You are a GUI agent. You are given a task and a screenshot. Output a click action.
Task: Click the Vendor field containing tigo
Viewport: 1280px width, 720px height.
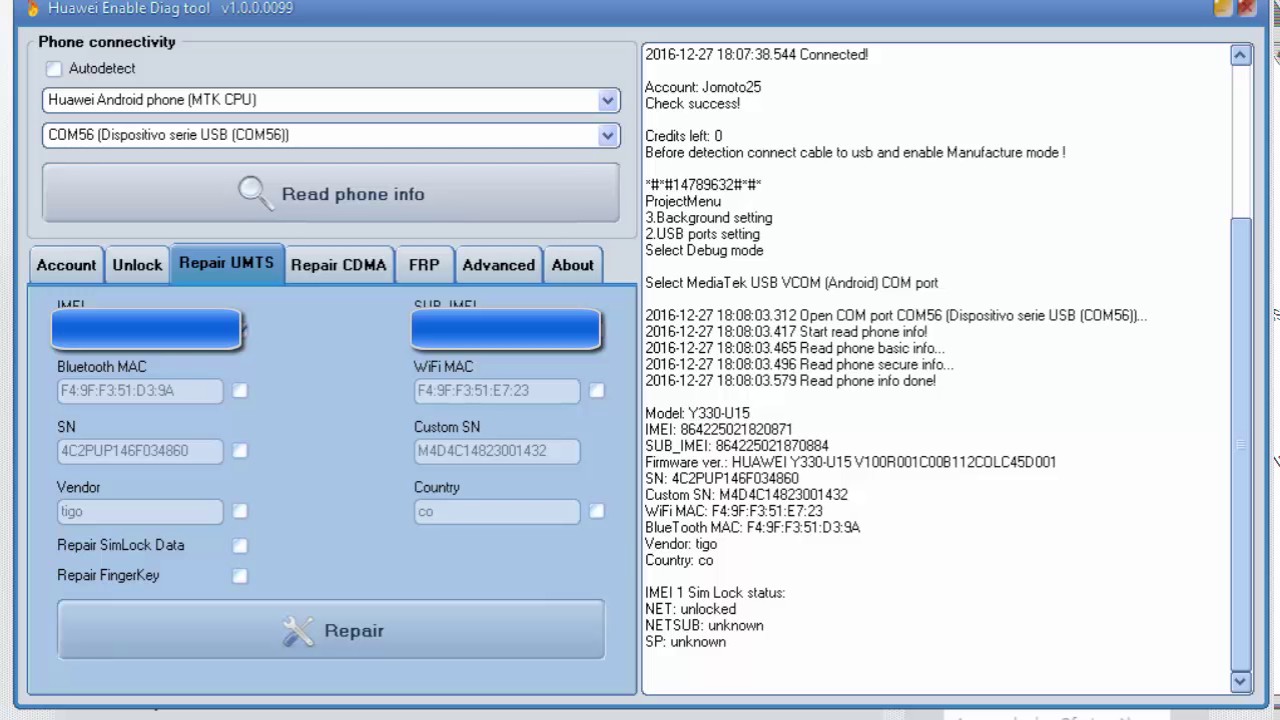tap(140, 511)
